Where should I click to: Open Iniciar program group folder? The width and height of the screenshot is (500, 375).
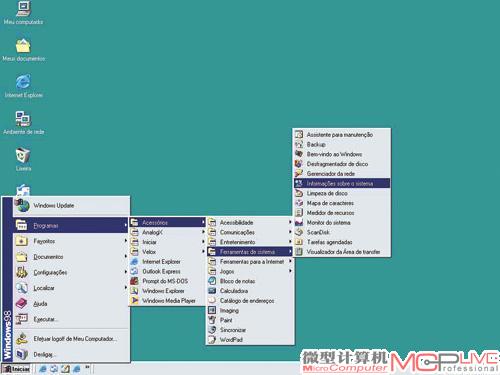pos(168,242)
